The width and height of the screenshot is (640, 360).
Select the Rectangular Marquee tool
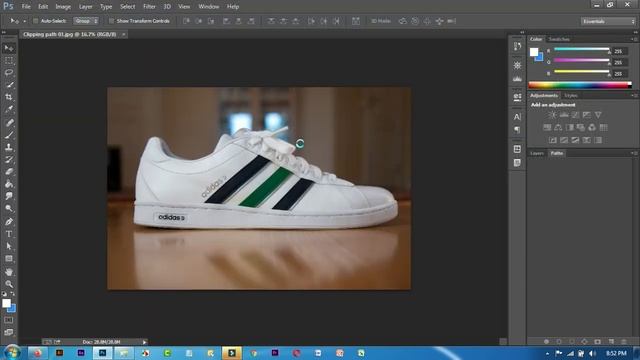(x=9, y=60)
